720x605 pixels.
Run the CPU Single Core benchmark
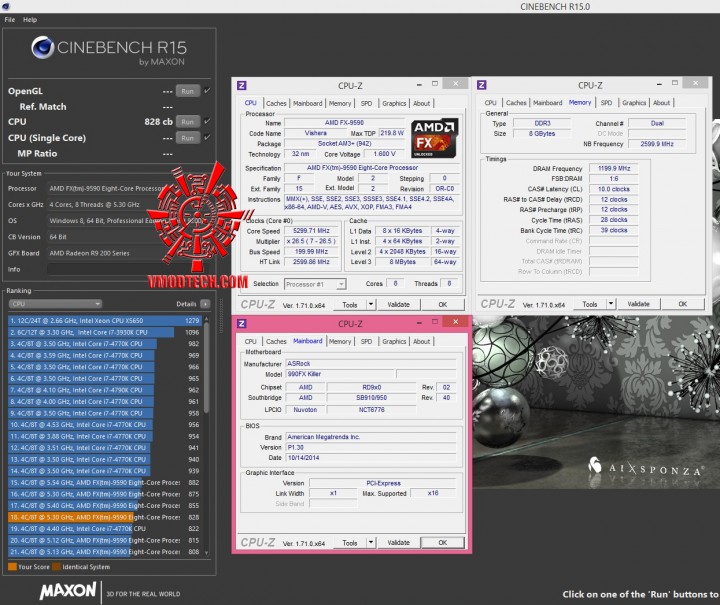[187, 138]
